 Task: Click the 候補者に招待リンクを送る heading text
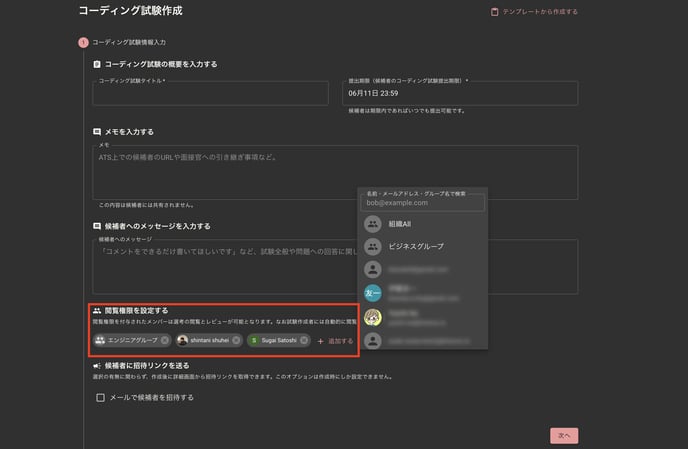coord(147,366)
